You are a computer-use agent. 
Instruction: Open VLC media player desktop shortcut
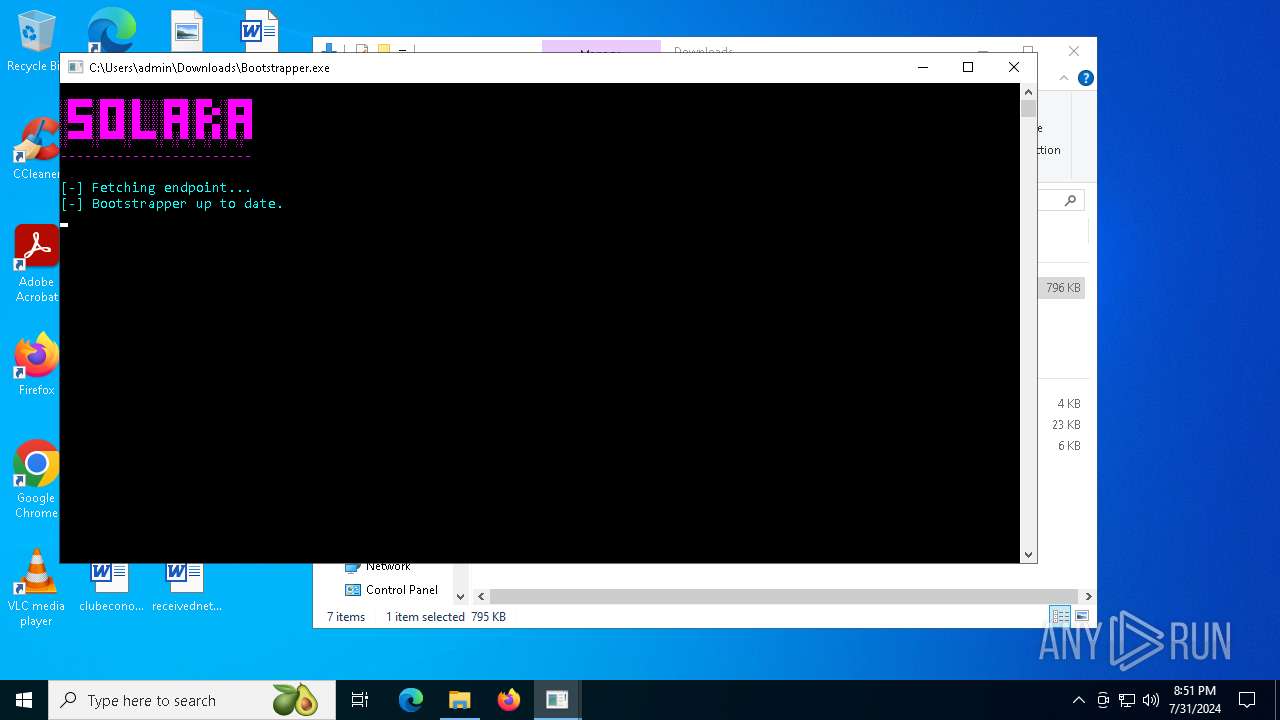coord(36,588)
